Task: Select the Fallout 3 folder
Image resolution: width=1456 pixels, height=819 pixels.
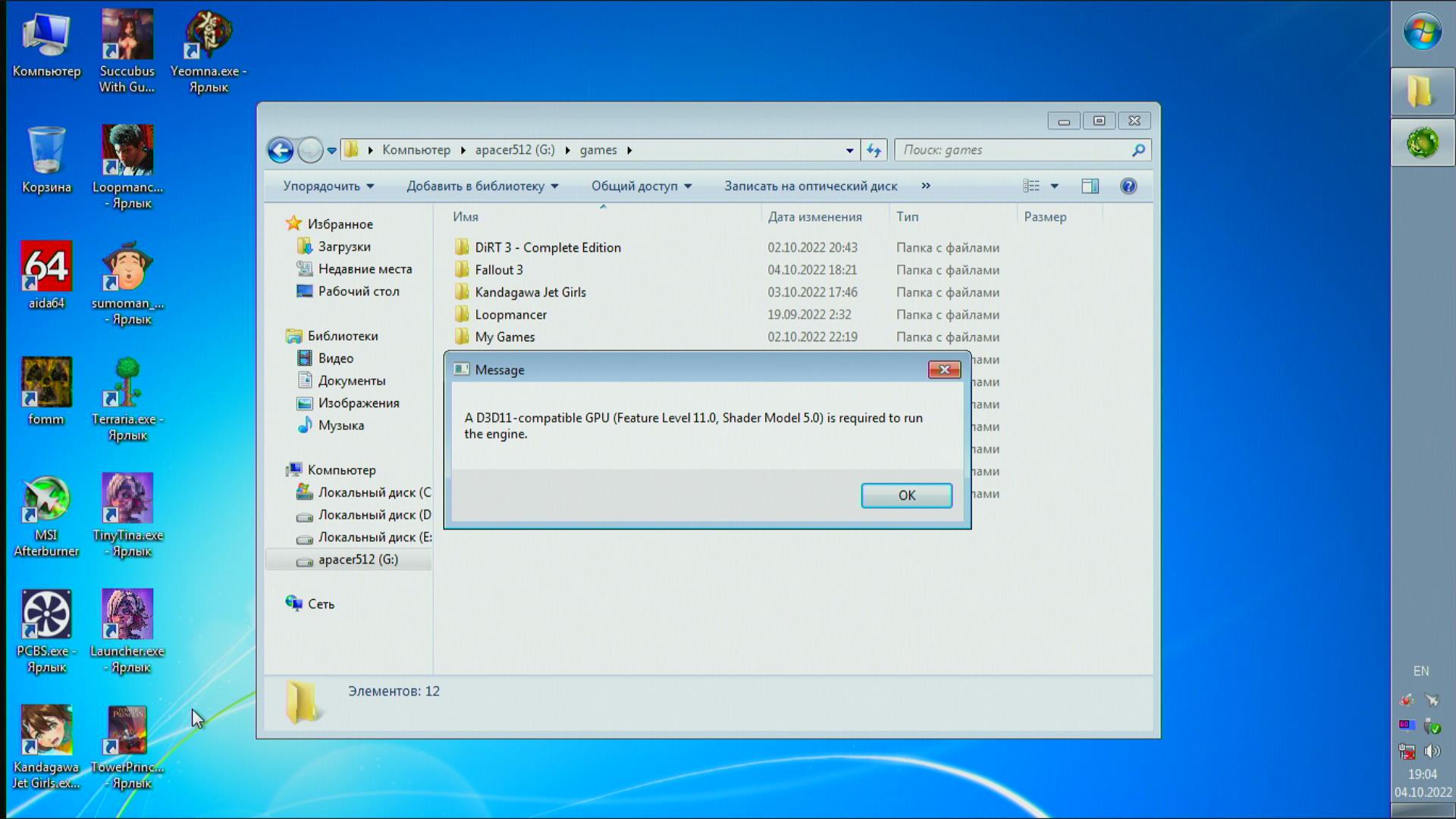Action: [498, 270]
